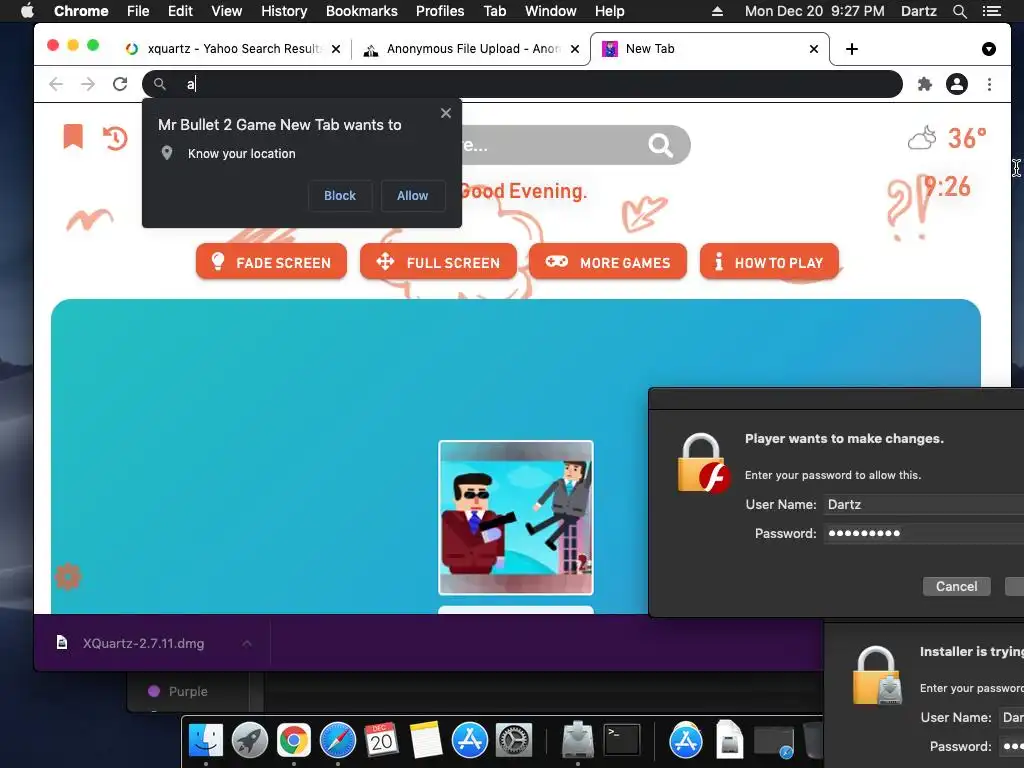Open MORE GAMES

tap(608, 262)
